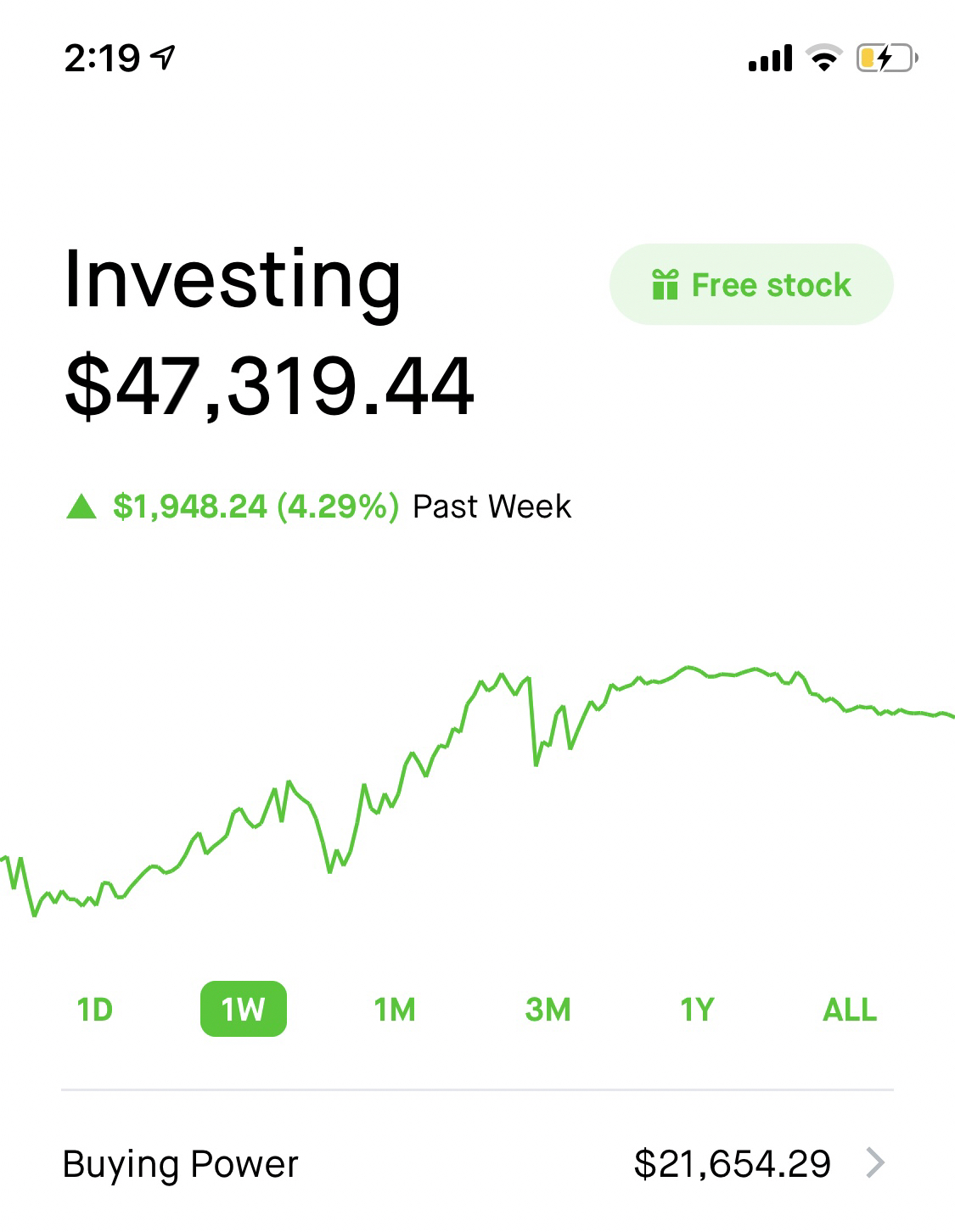Tap the location arrow in status bar

[x=162, y=58]
